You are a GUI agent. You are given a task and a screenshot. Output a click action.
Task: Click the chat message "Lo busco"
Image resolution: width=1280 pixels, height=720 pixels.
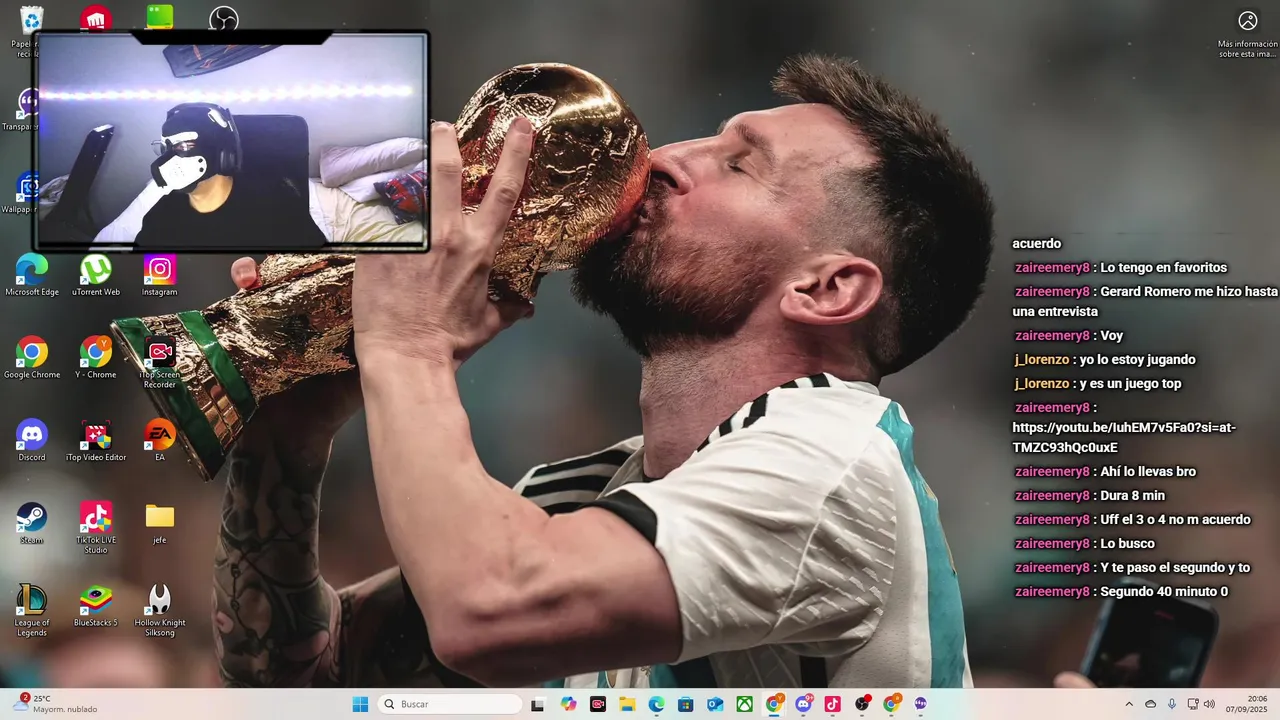pyautogui.click(x=1127, y=543)
